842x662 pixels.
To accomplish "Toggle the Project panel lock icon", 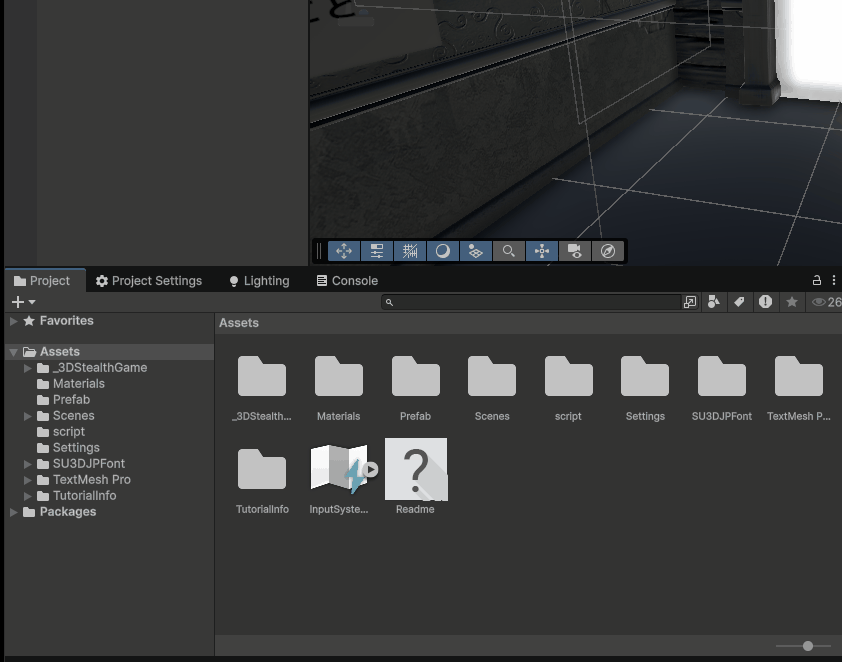I will pos(816,281).
